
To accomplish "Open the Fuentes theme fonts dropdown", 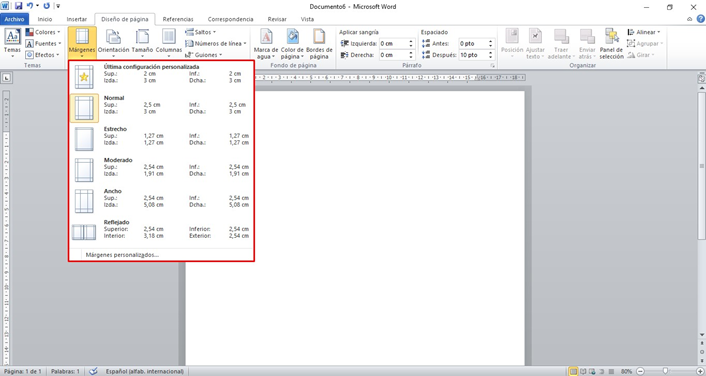I will (x=43, y=44).
